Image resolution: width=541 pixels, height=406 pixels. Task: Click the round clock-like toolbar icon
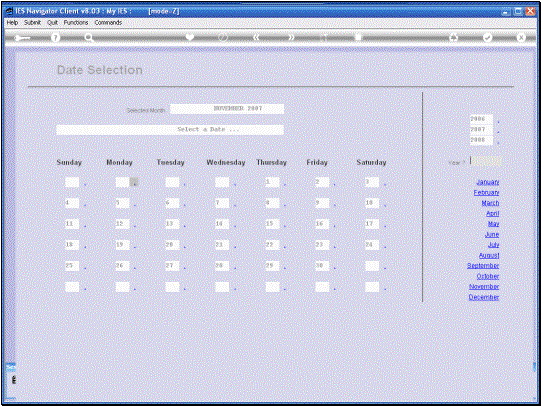(223, 38)
